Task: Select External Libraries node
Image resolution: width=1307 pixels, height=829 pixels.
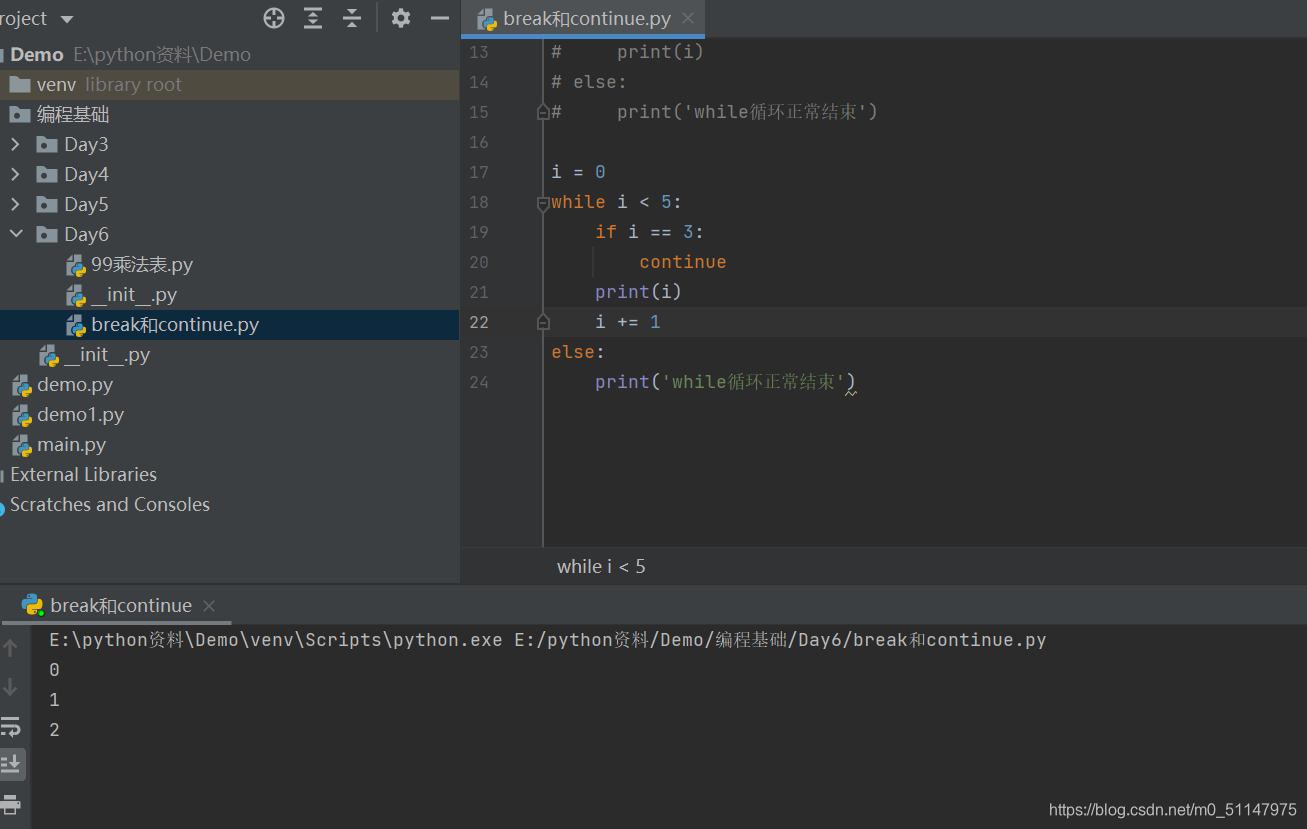Action: [83, 475]
